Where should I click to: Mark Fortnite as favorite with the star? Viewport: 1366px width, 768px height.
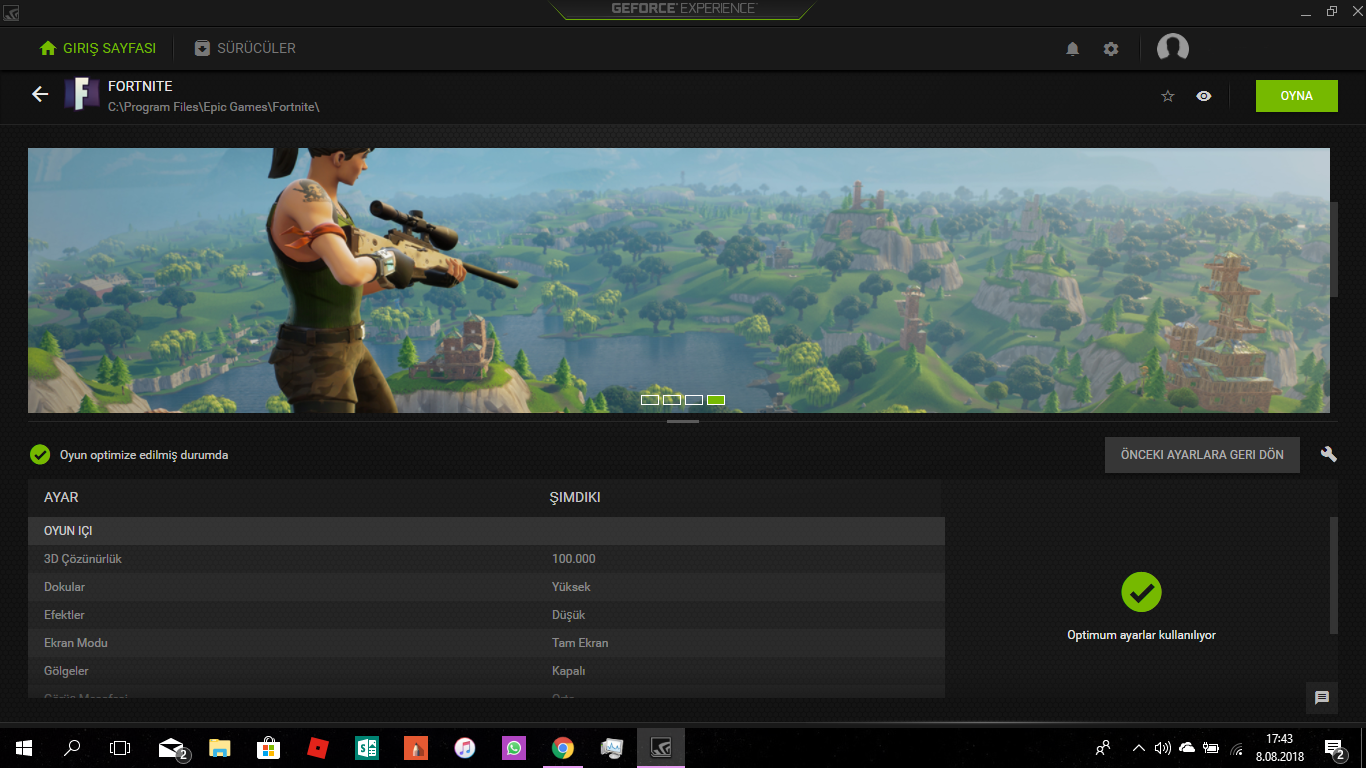coord(1168,96)
